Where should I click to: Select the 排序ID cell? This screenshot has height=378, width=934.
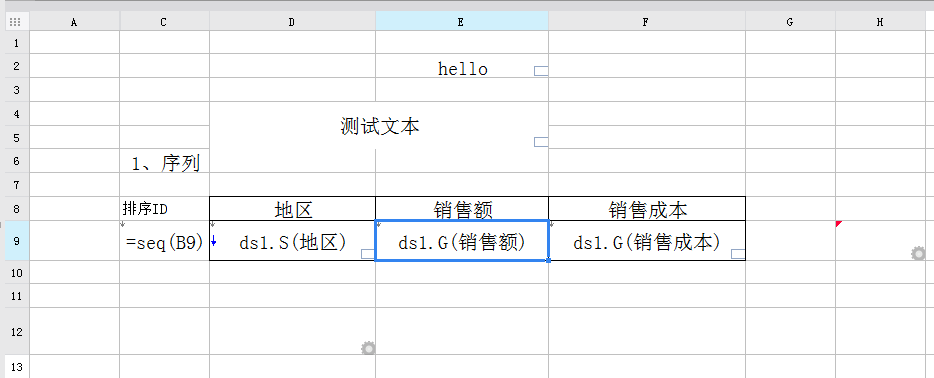click(164, 208)
